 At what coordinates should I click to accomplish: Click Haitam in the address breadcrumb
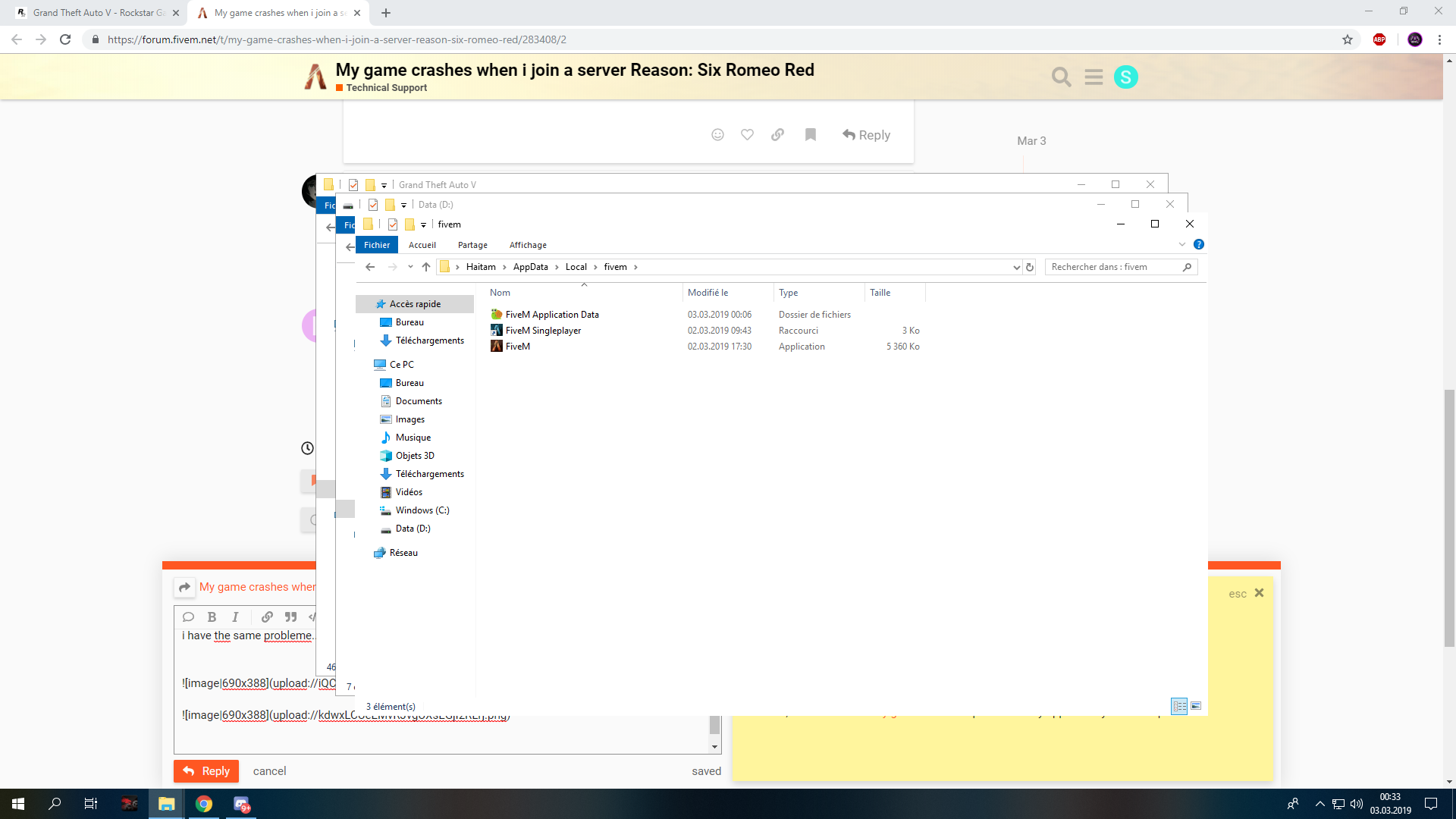(x=481, y=267)
